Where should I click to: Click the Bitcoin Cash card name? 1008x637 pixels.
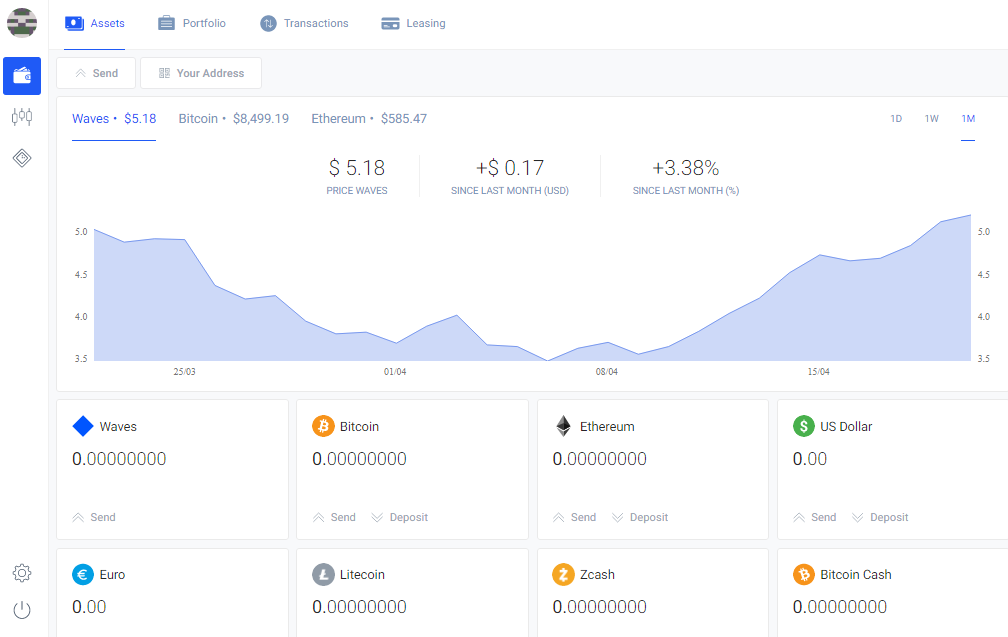pos(856,575)
